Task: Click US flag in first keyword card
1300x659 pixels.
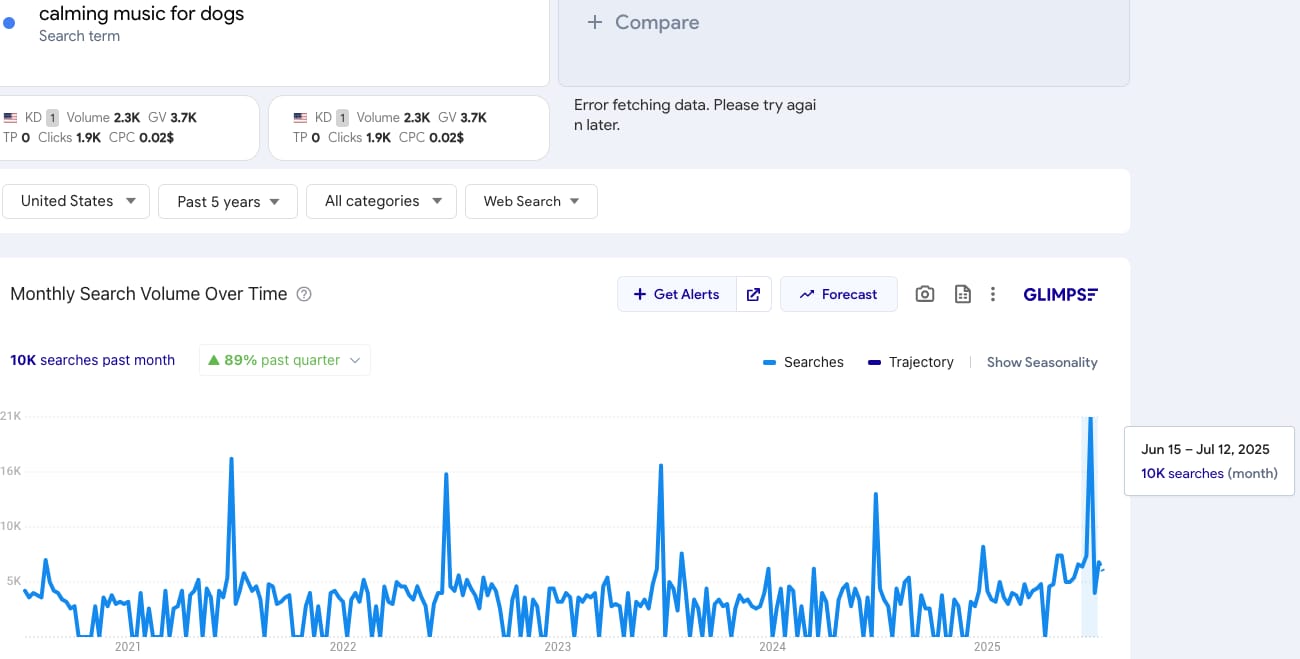Action: pos(10,118)
